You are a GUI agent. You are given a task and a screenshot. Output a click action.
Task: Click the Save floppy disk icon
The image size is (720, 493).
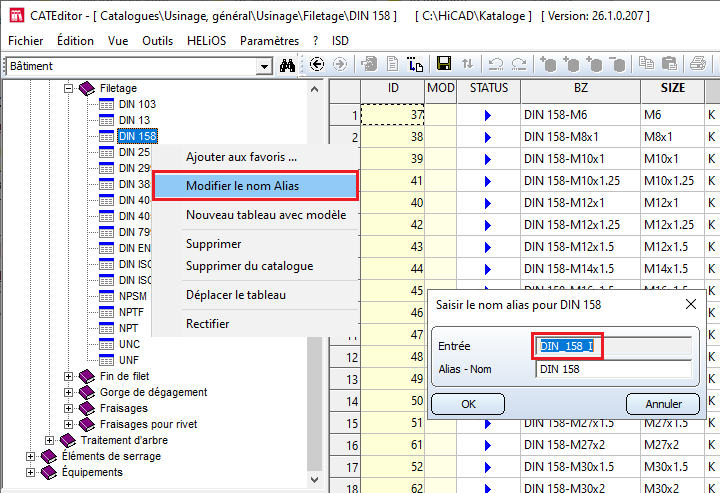click(443, 64)
